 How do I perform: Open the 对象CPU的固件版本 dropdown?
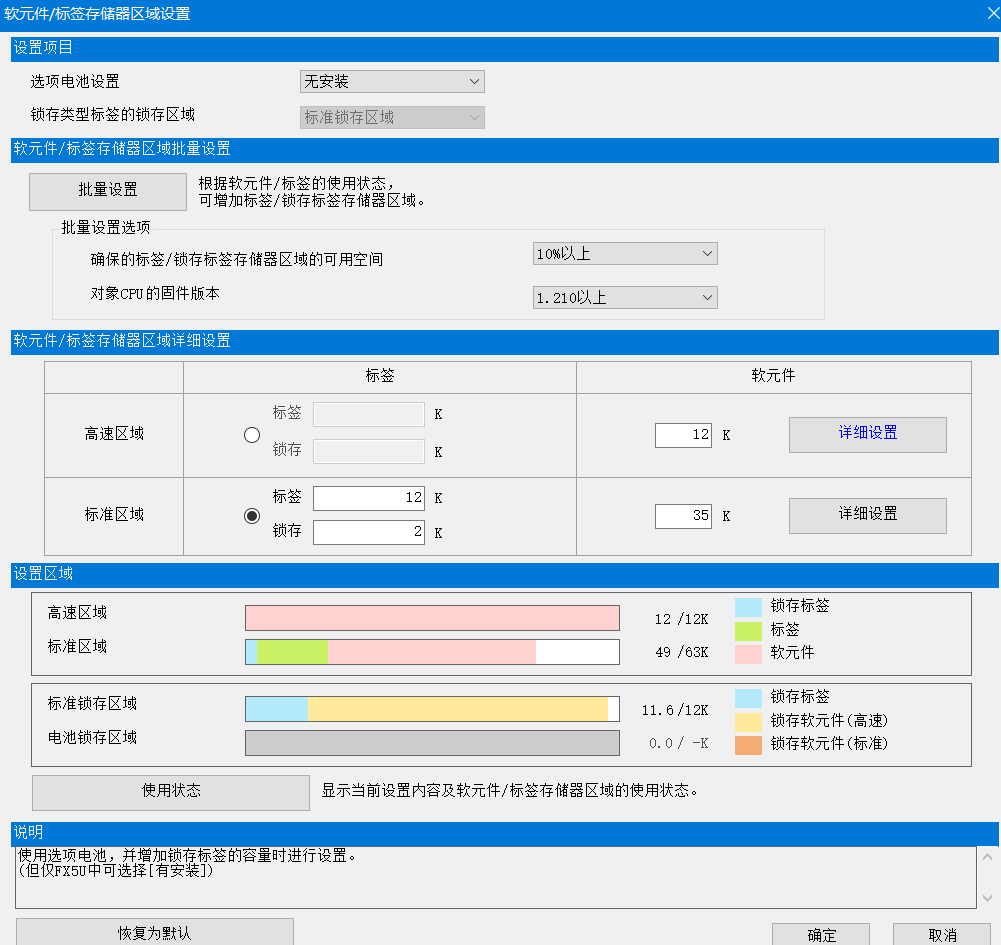pyautogui.click(x=625, y=298)
